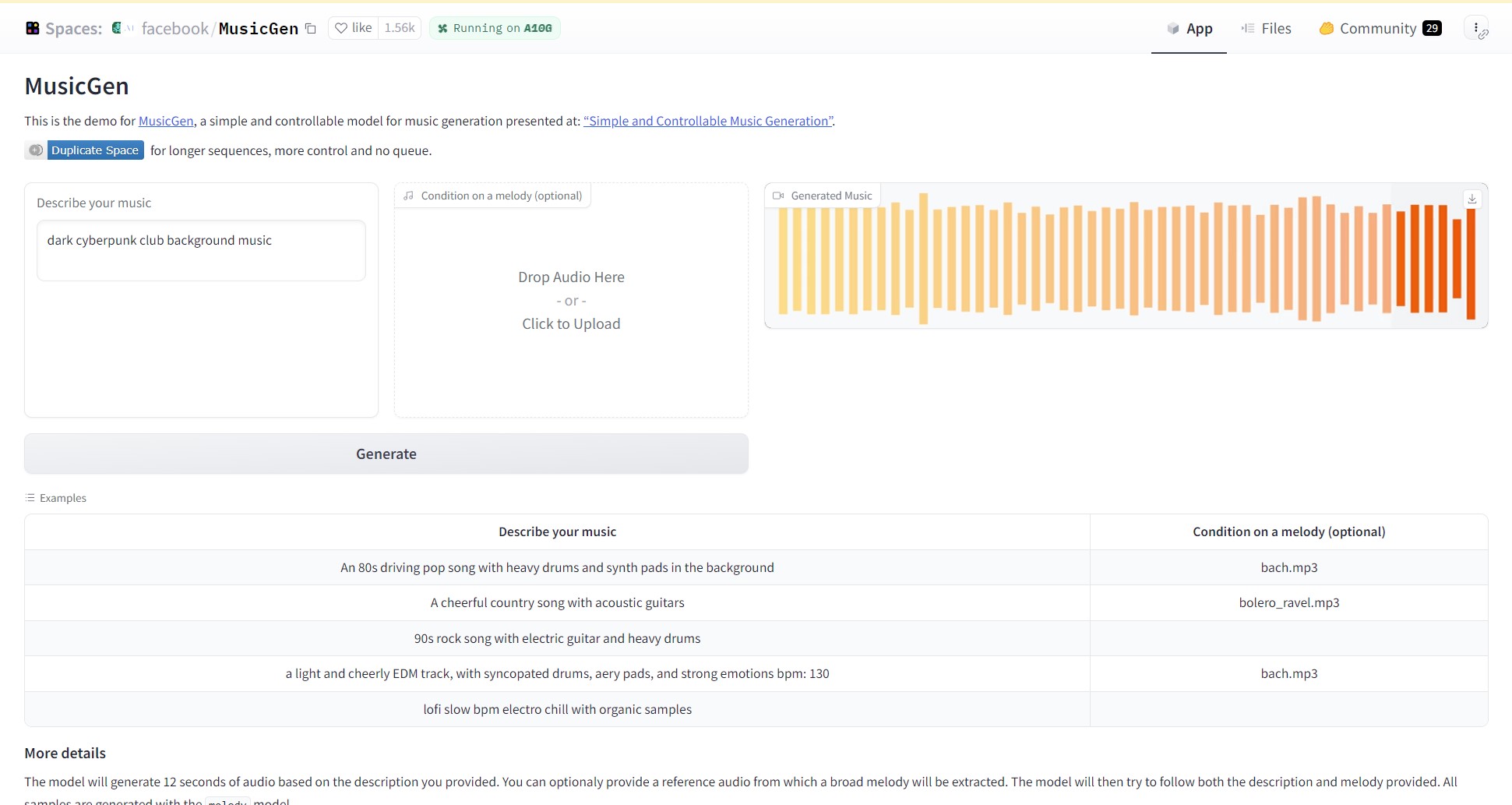Click the Describe your music column header
Viewport: 1512px width, 805px height.
pyautogui.click(x=557, y=531)
